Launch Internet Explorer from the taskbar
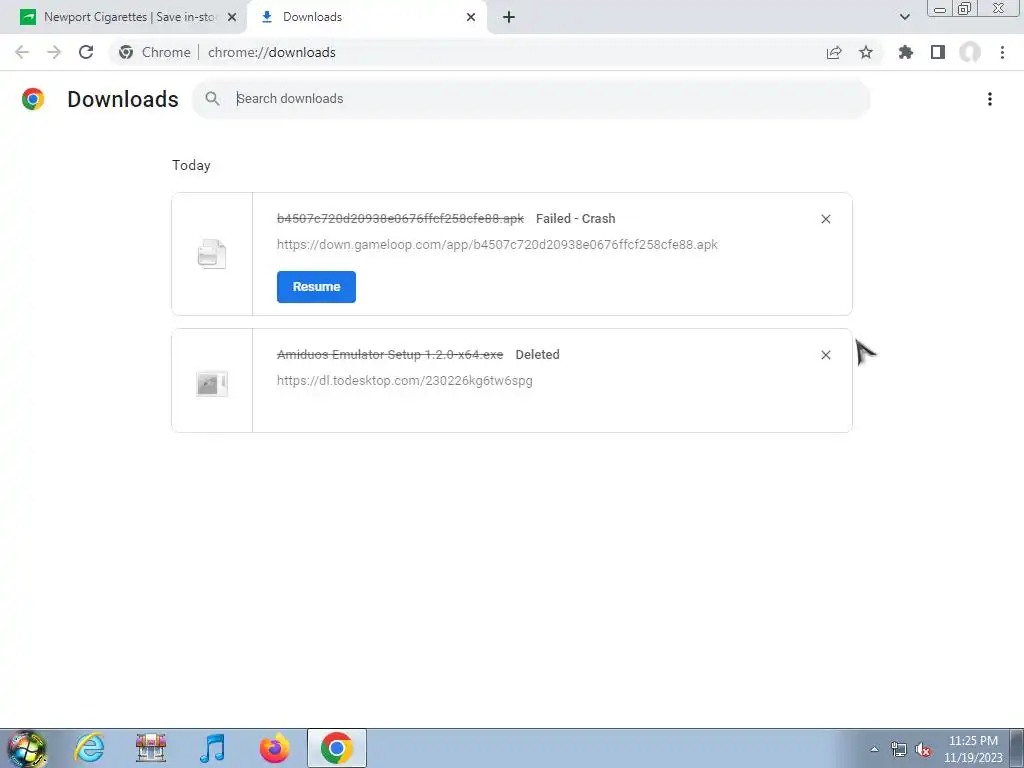This screenshot has height=768, width=1024. click(89, 748)
